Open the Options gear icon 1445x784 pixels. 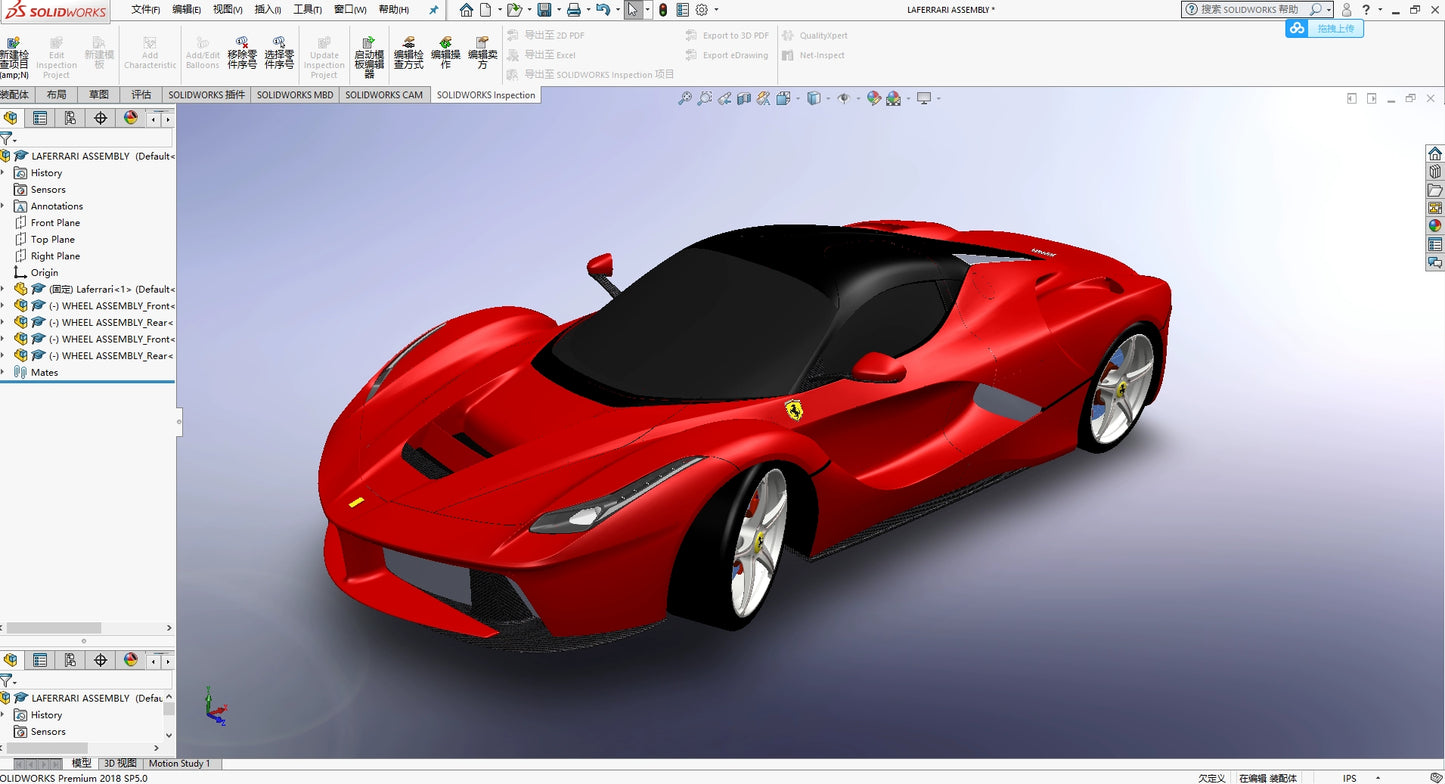click(701, 10)
